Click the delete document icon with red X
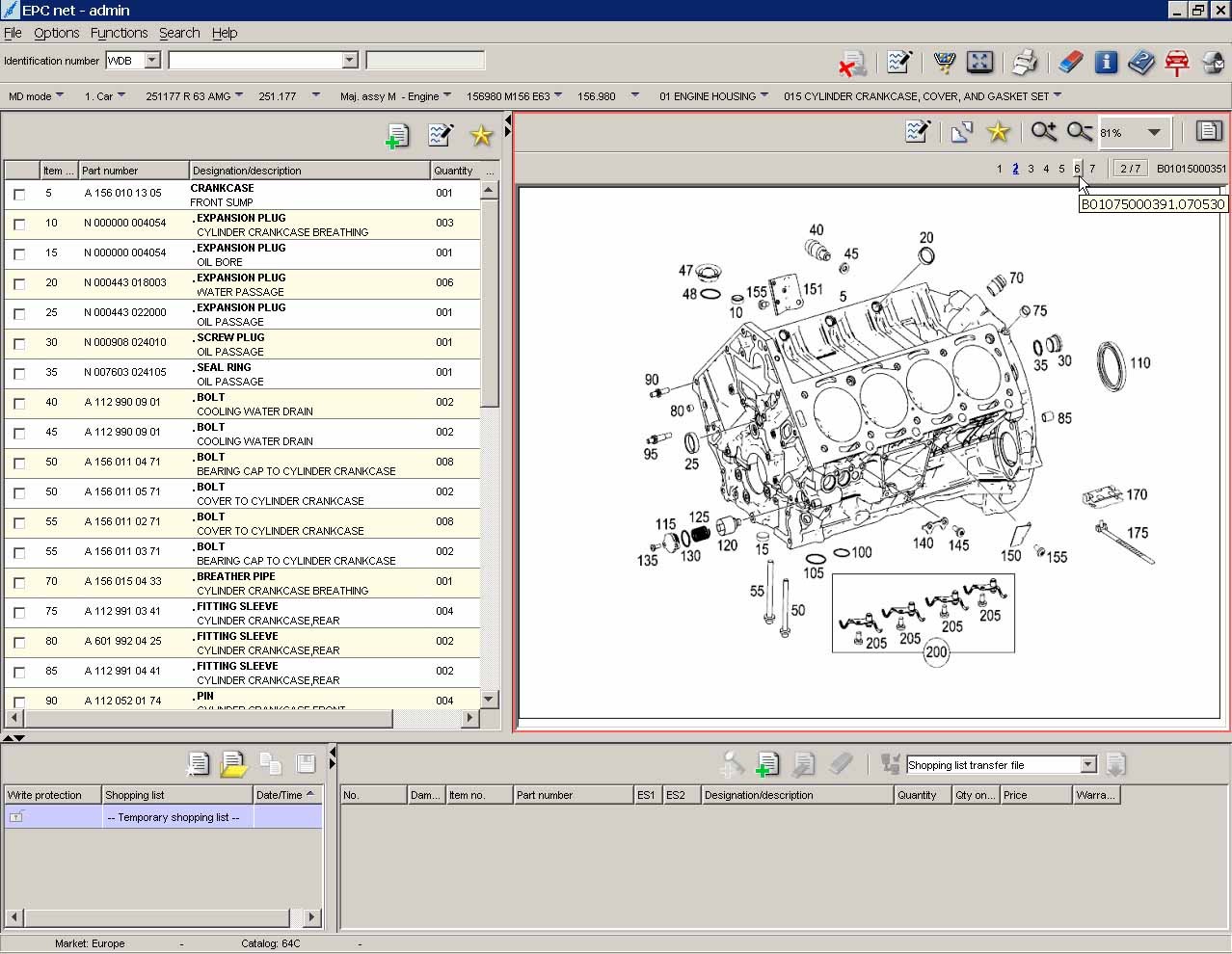This screenshot has width=1232, height=954. (851, 64)
